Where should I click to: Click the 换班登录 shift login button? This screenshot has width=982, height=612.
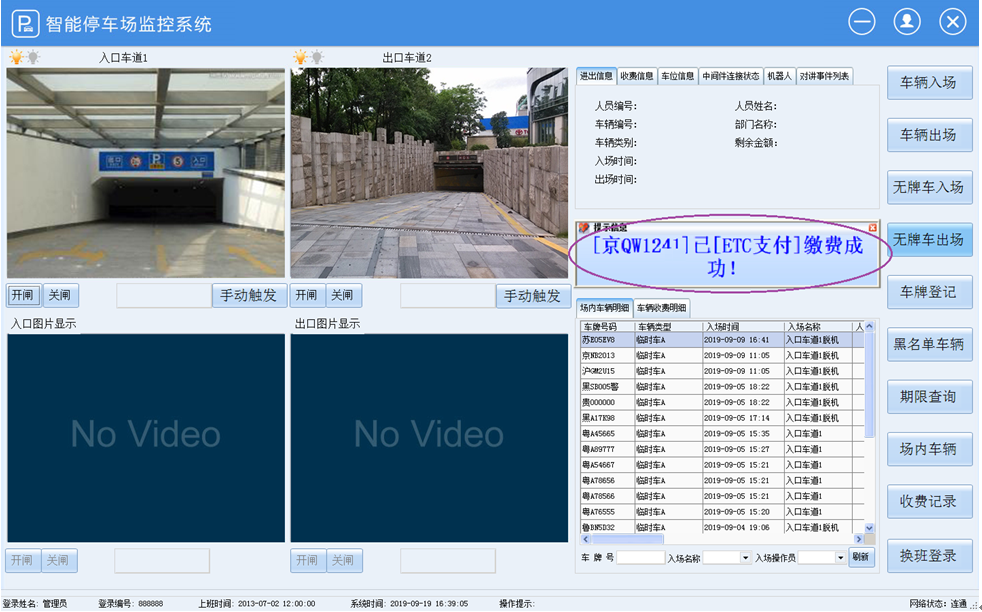click(x=929, y=556)
